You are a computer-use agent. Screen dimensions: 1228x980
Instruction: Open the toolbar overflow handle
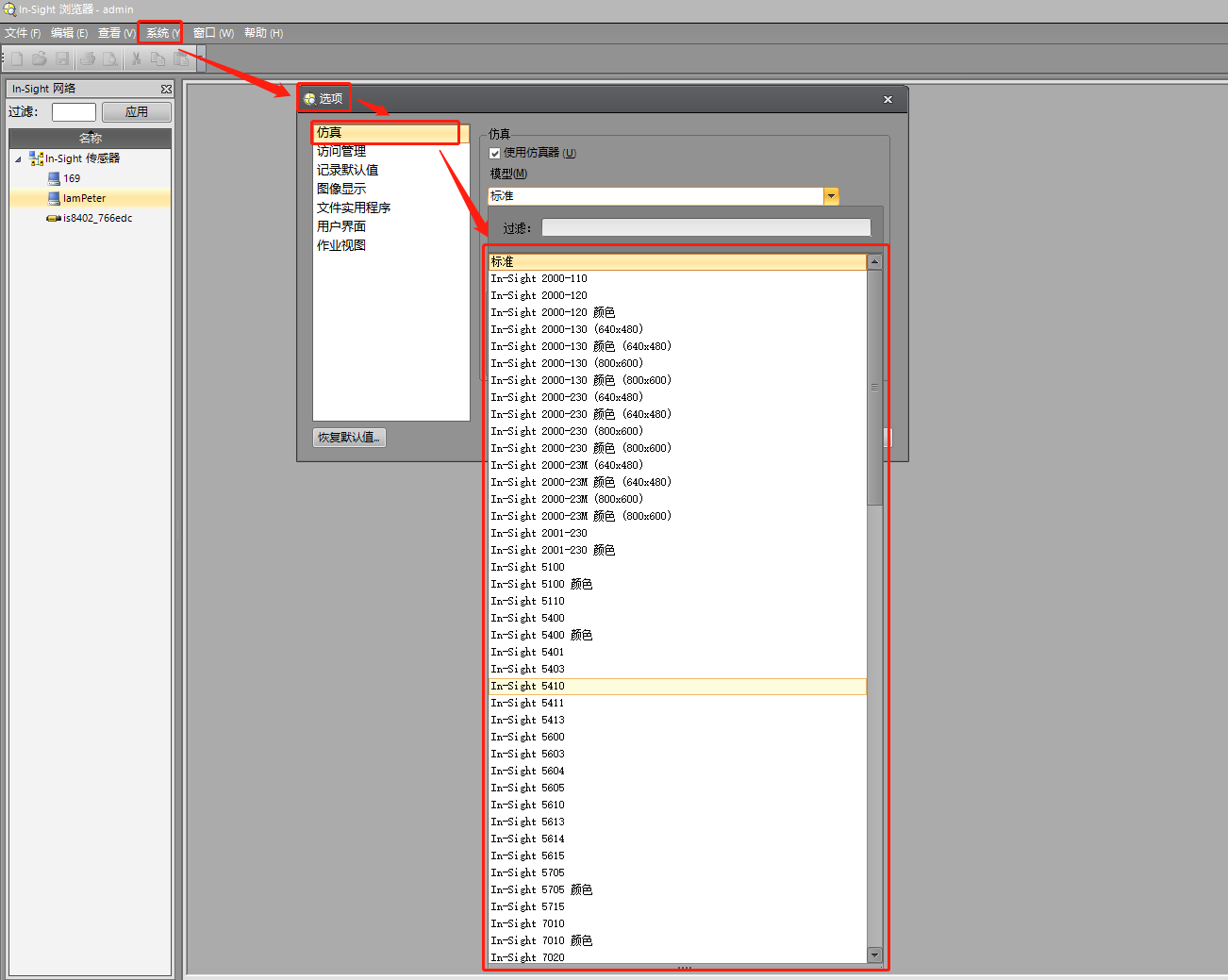[x=201, y=58]
